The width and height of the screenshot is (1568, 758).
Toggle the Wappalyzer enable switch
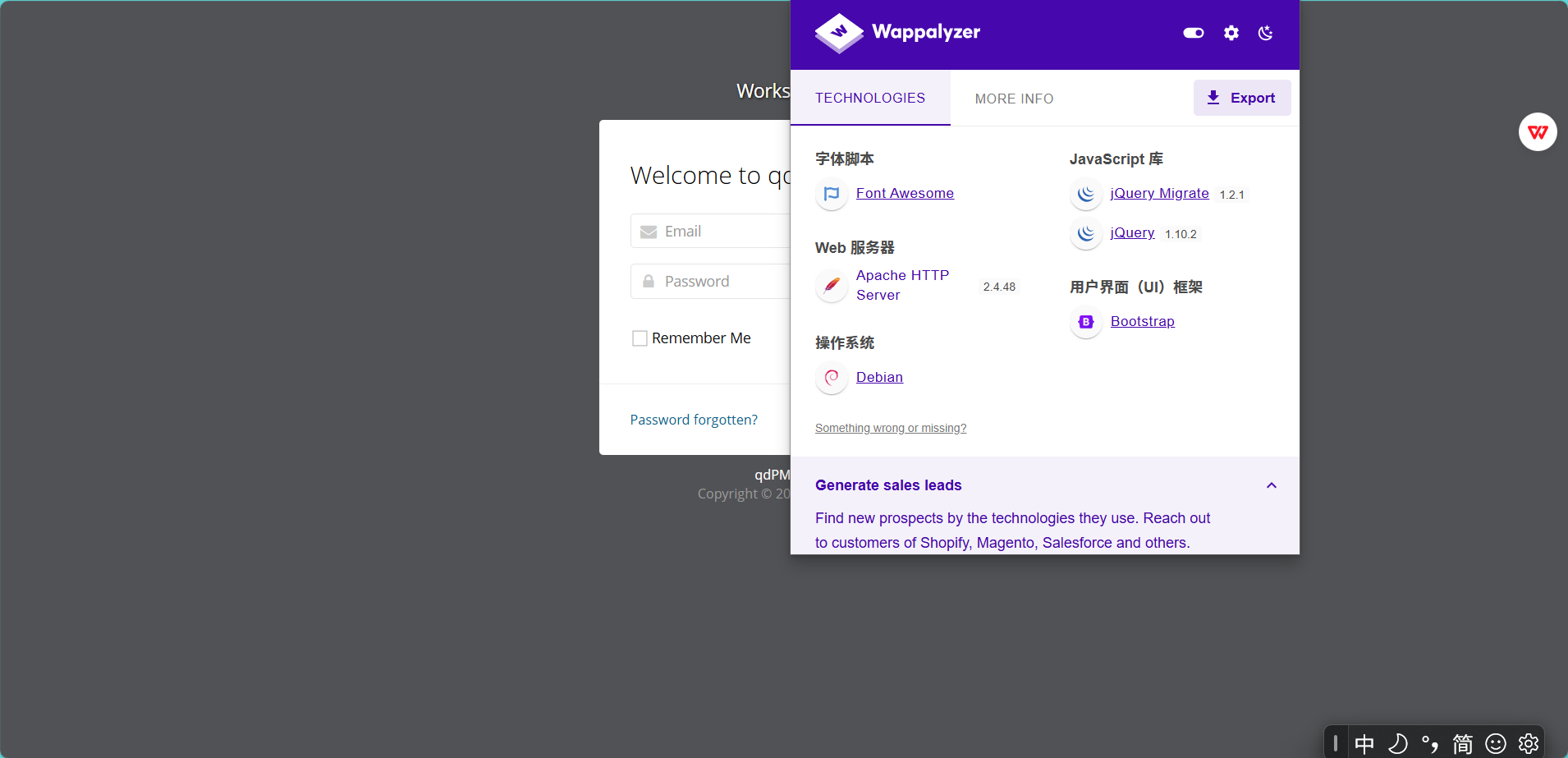pyautogui.click(x=1194, y=33)
